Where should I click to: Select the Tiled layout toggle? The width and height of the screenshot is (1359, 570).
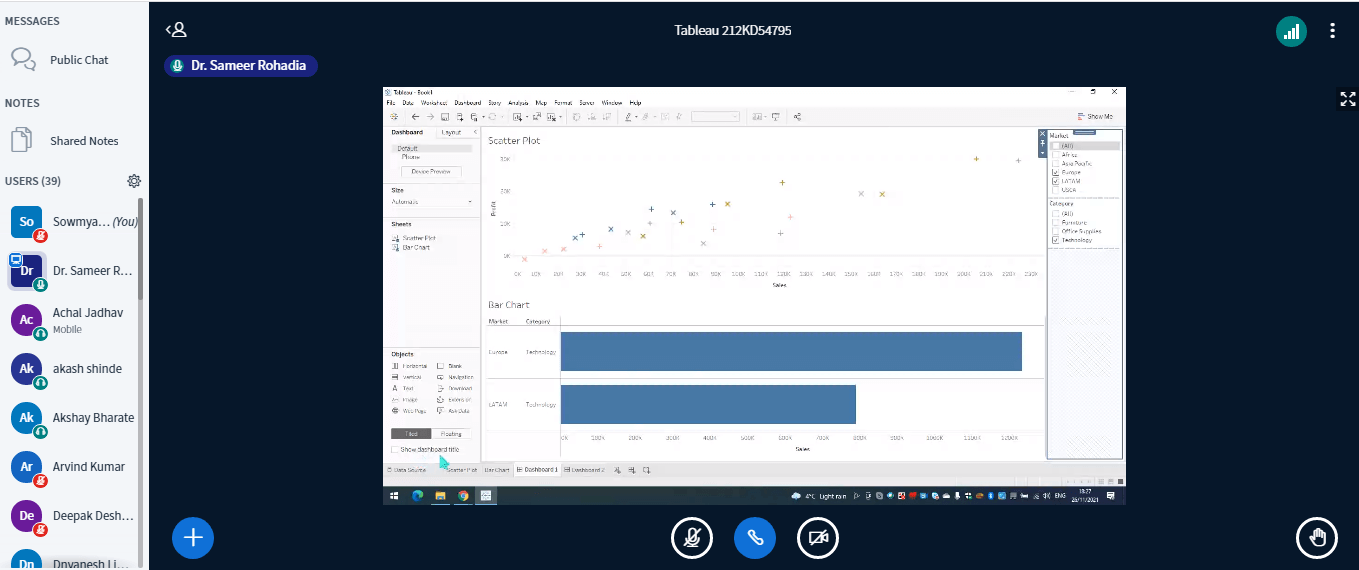(x=411, y=434)
